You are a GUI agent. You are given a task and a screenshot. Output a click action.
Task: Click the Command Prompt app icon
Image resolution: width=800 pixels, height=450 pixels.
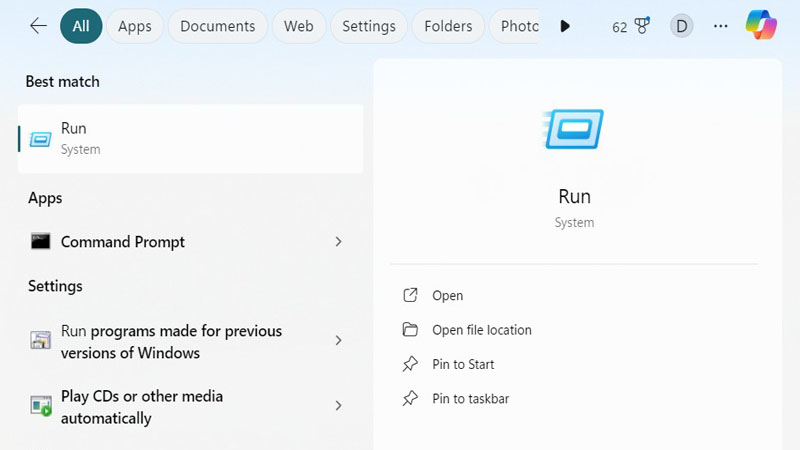tap(41, 241)
